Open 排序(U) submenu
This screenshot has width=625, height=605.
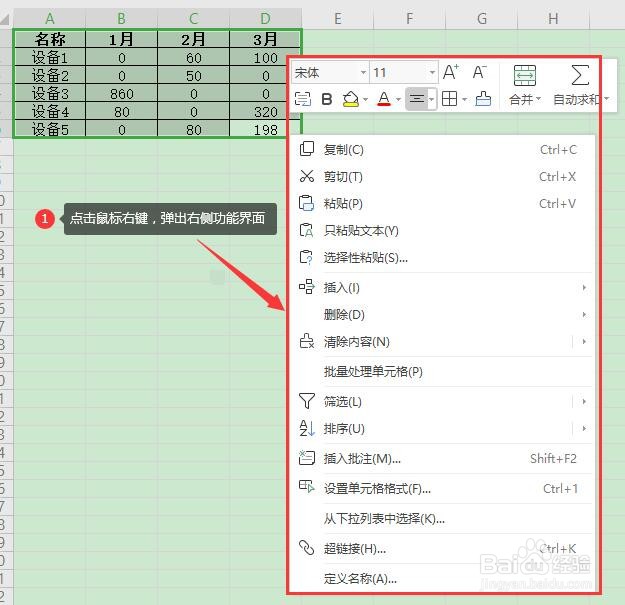tap(441, 428)
